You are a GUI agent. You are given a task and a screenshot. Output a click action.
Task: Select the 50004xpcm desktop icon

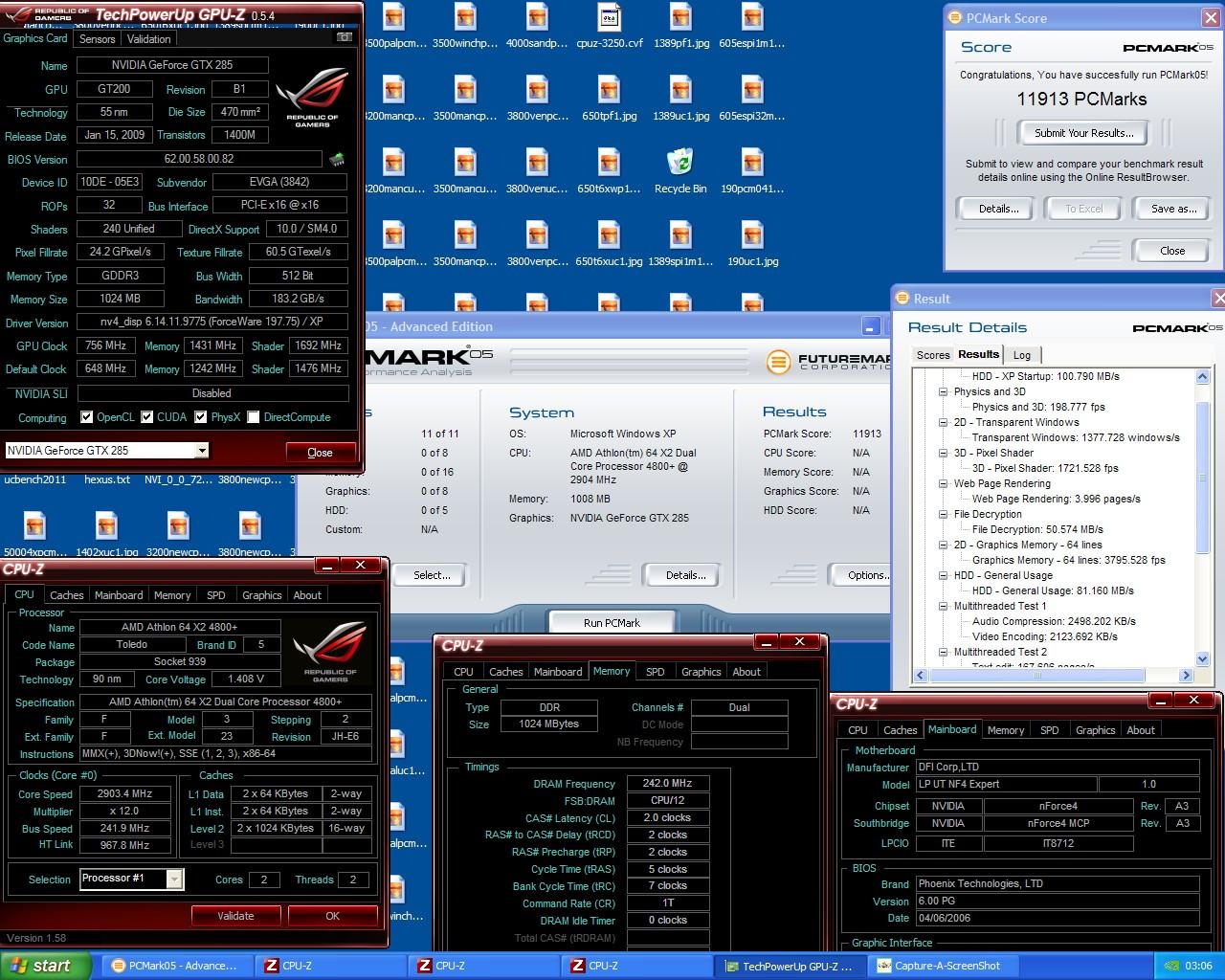(35, 535)
